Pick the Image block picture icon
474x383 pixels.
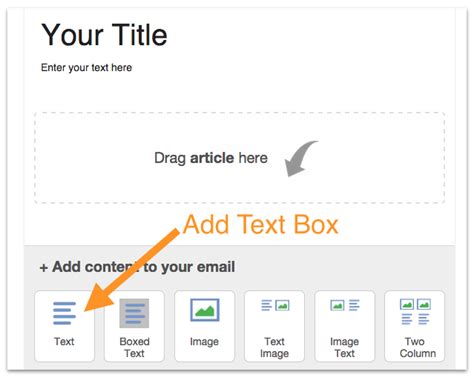pyautogui.click(x=205, y=310)
